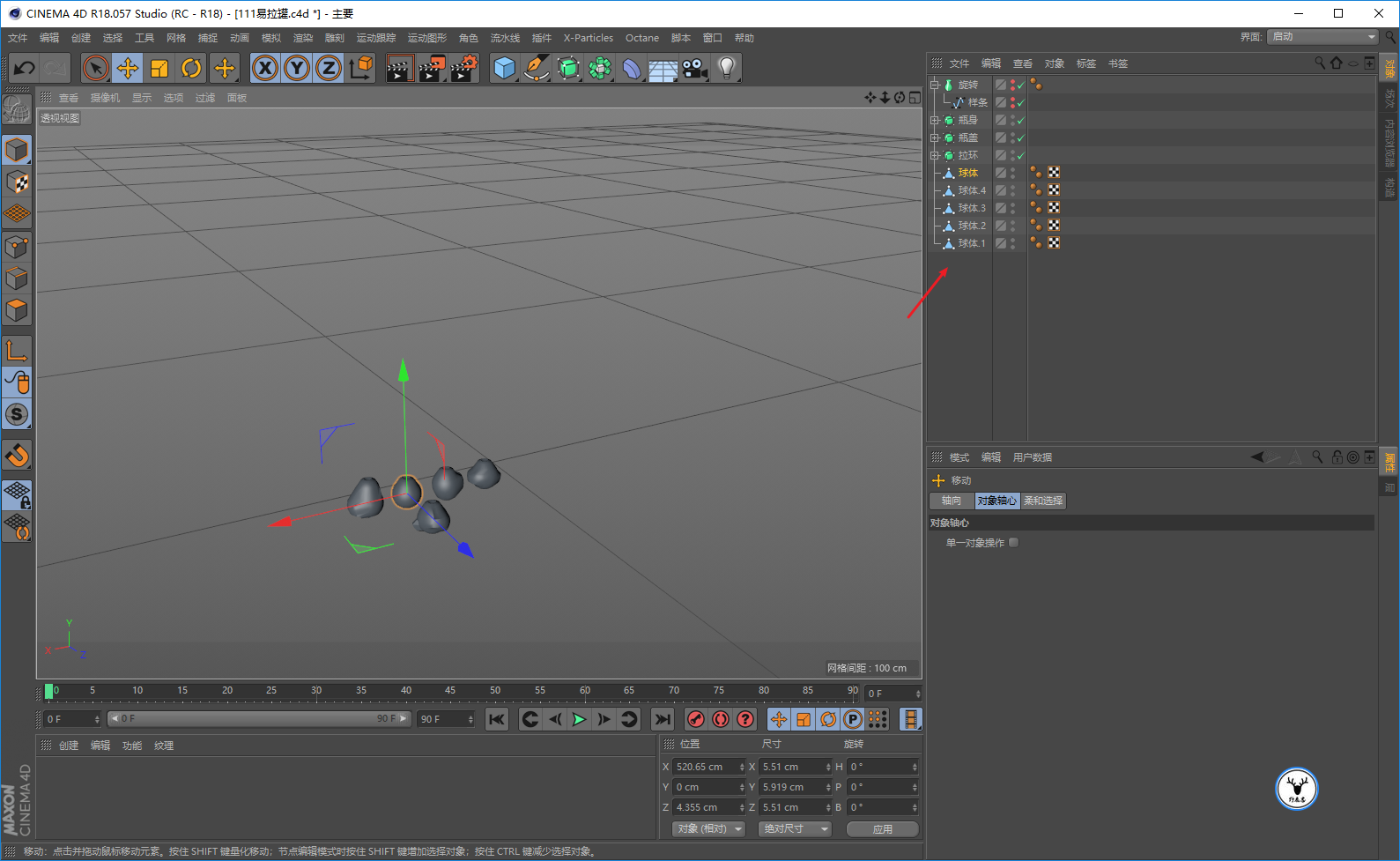Toggle the green checkmark on 瓶身 object
Screen dimensions: 1400x861
click(1021, 121)
